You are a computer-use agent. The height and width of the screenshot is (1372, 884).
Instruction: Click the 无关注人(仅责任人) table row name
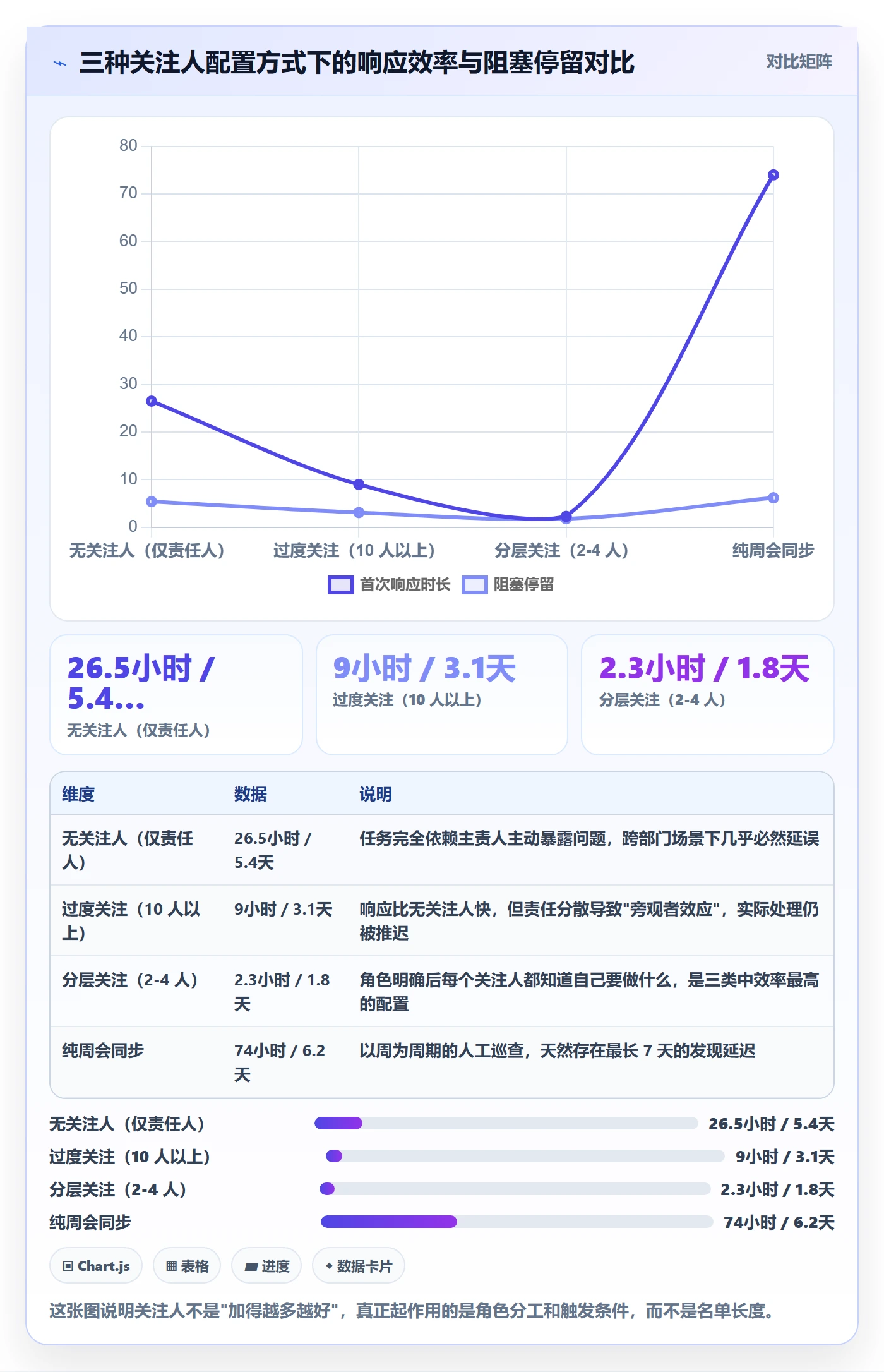tap(128, 850)
